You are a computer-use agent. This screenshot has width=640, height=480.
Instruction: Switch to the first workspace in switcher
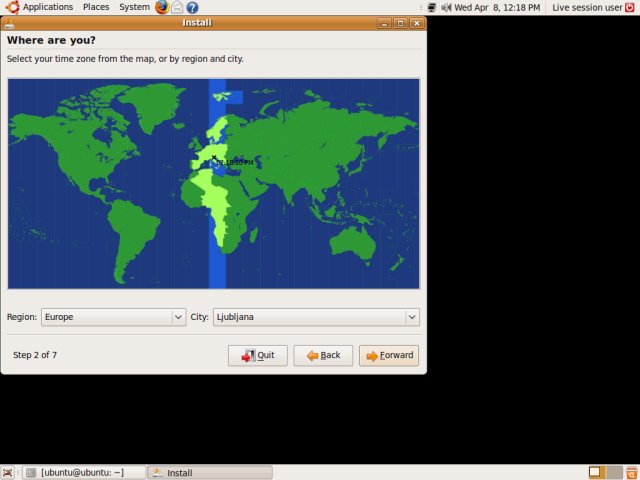coord(597,472)
